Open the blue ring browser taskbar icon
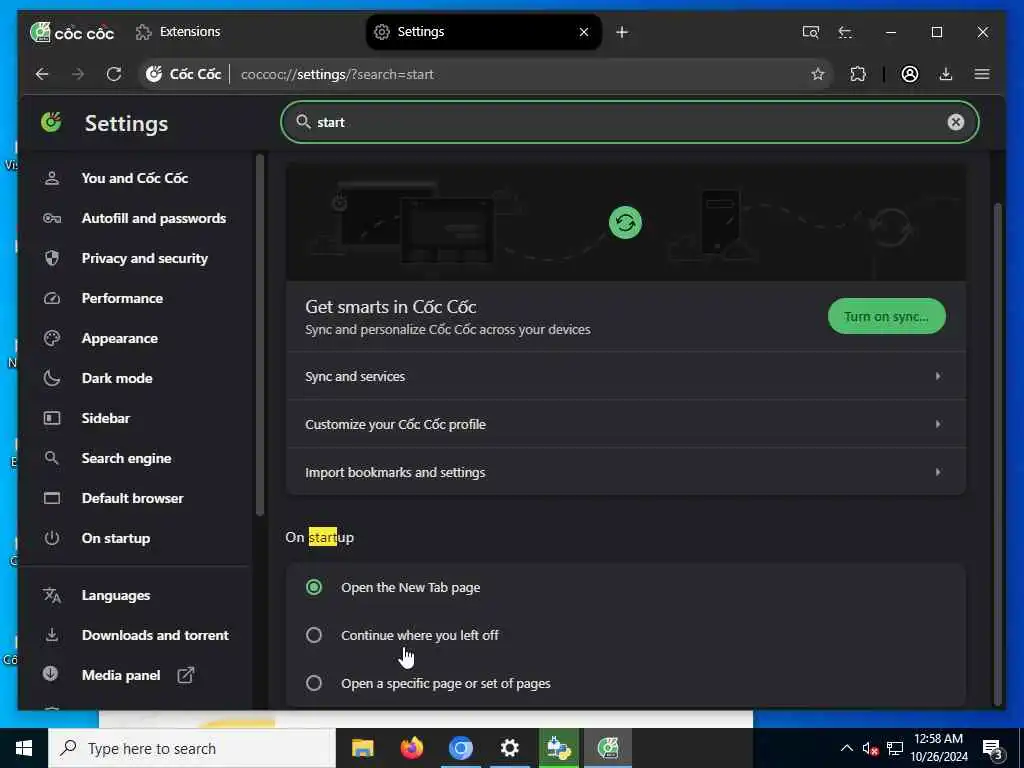The height and width of the screenshot is (768, 1024). point(460,748)
